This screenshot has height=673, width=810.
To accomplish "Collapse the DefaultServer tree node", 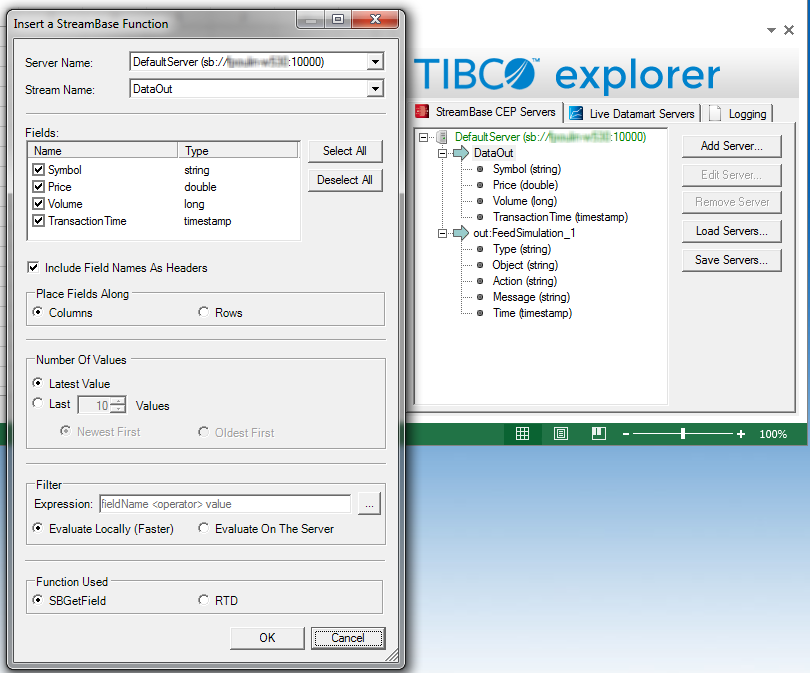I will pos(424,137).
